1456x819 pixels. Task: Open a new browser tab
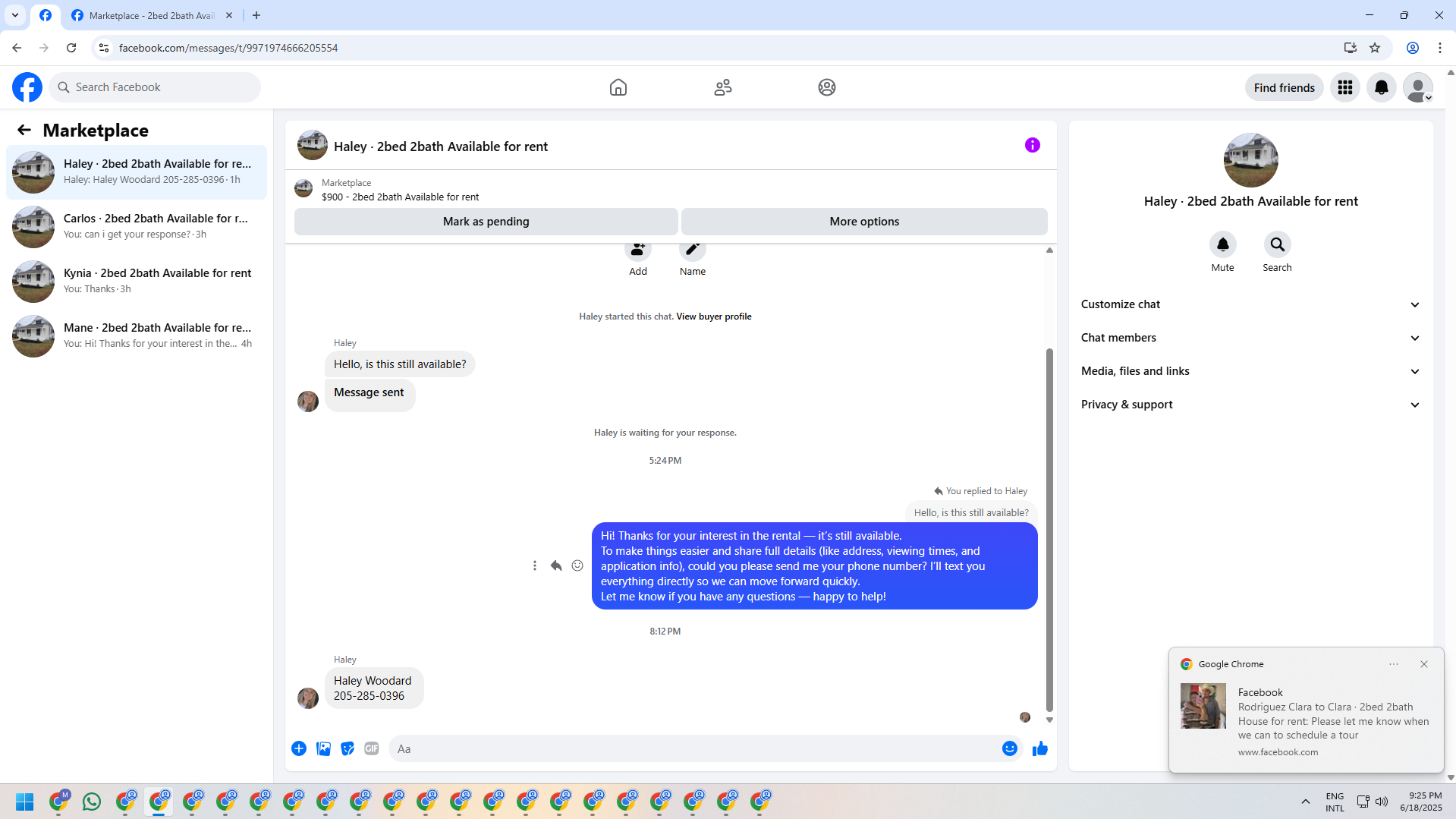(256, 15)
